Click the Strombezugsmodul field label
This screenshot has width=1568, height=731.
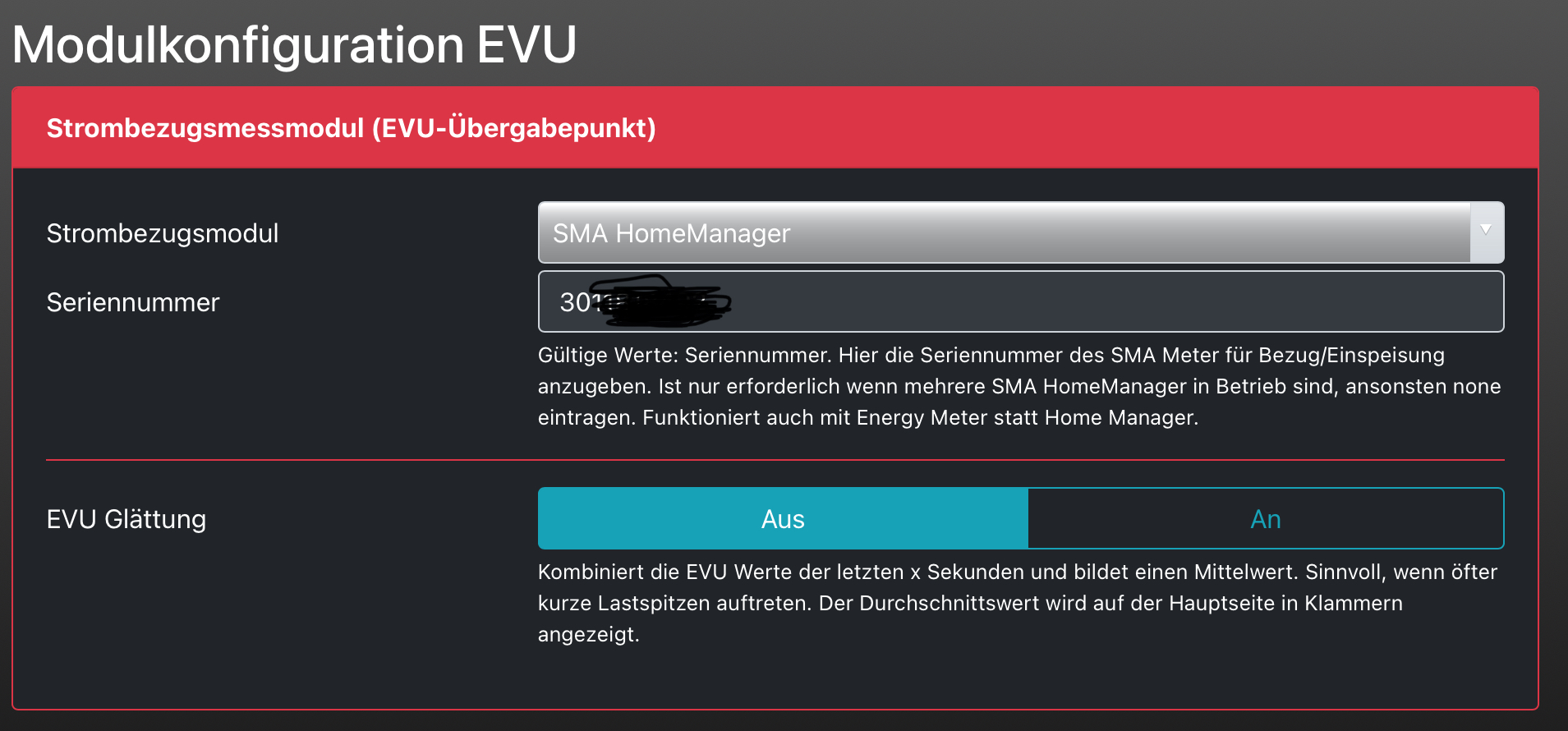click(163, 233)
